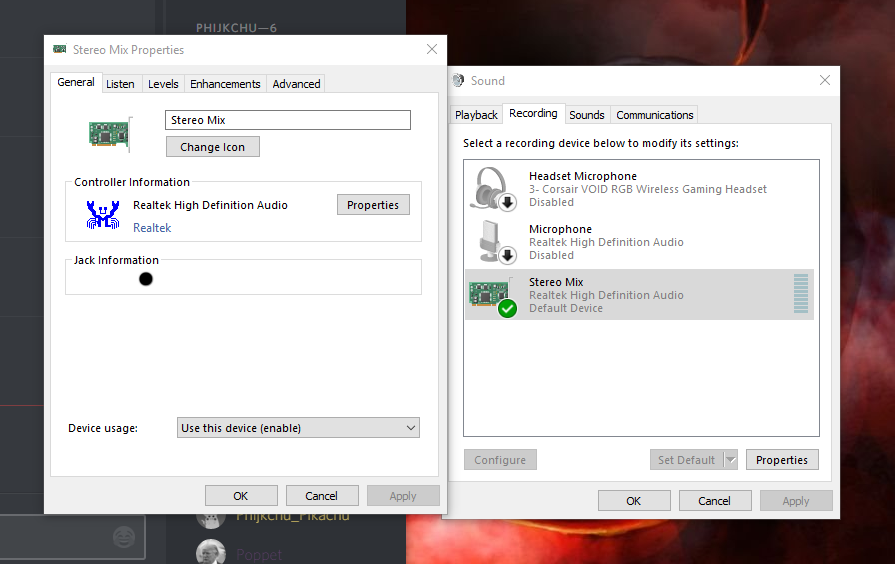Switch to the Listen tab
The height and width of the screenshot is (564, 895).
(120, 84)
